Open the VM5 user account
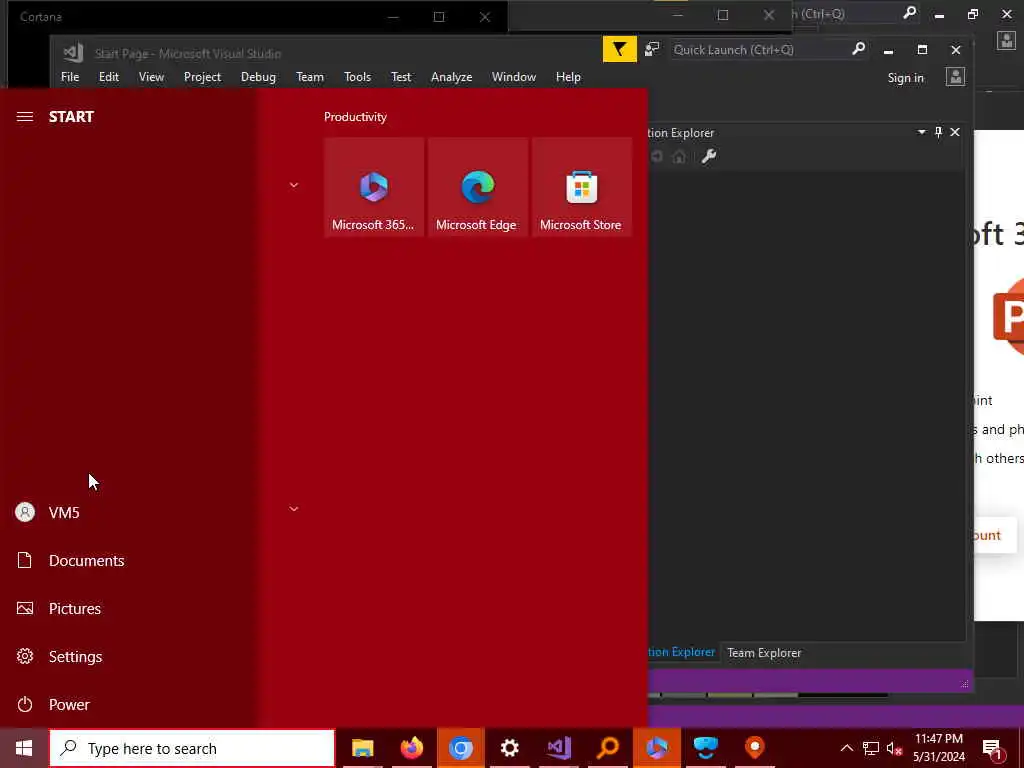 pyautogui.click(x=64, y=513)
